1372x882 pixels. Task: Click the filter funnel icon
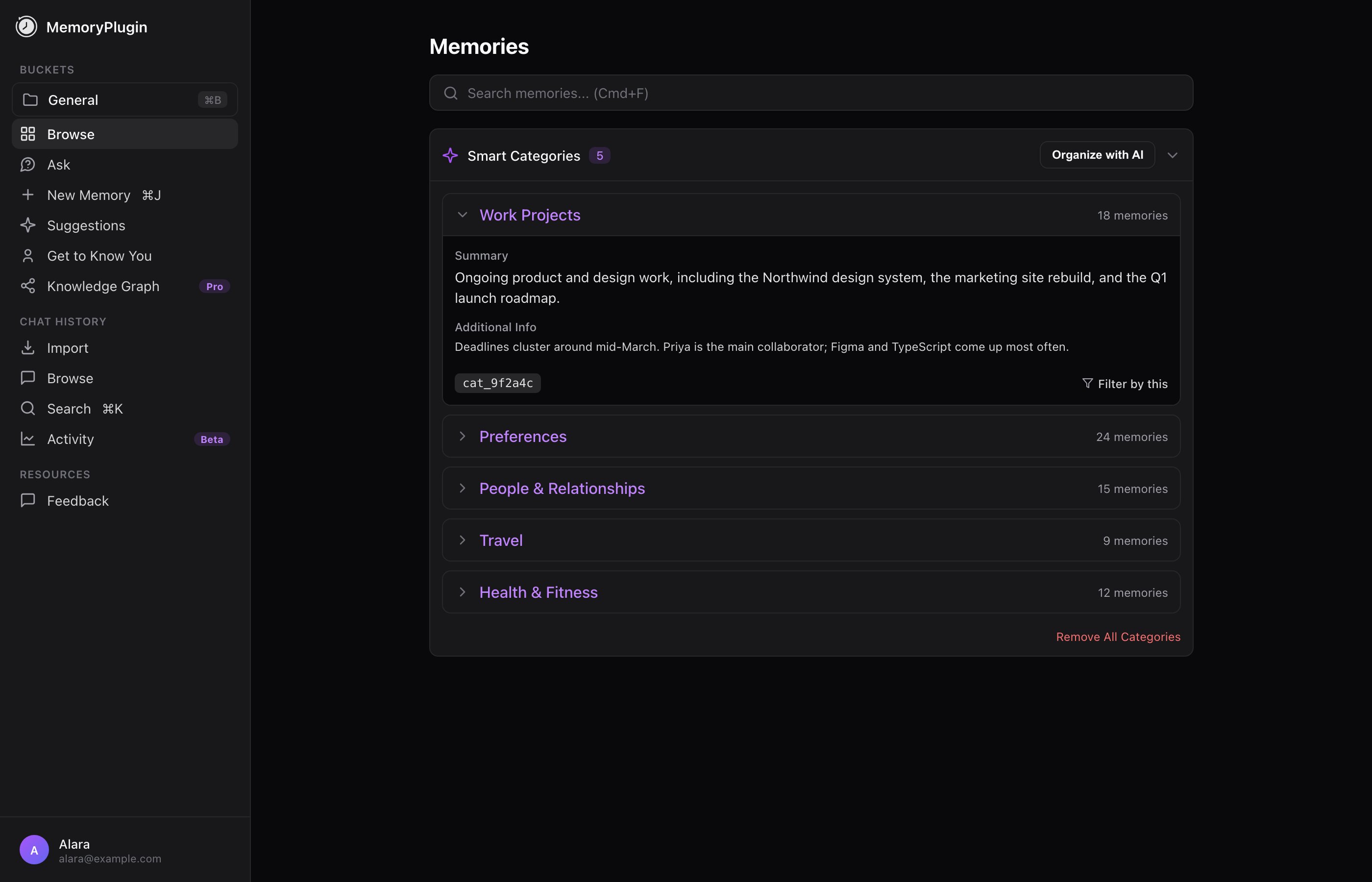(1087, 383)
